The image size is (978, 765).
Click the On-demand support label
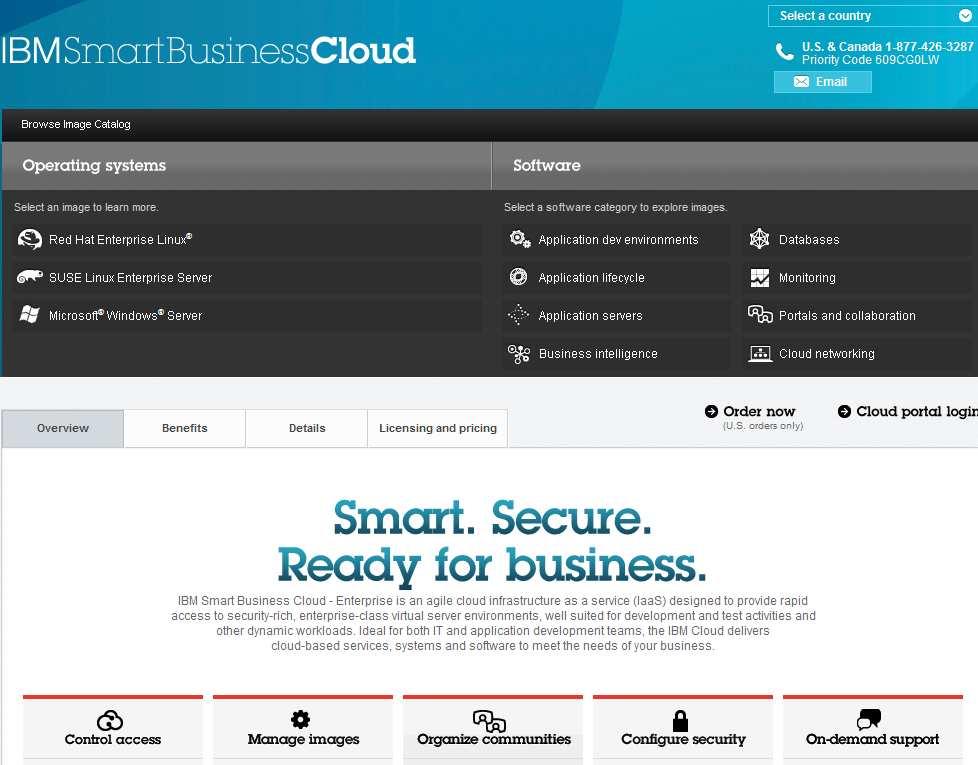(x=872, y=739)
